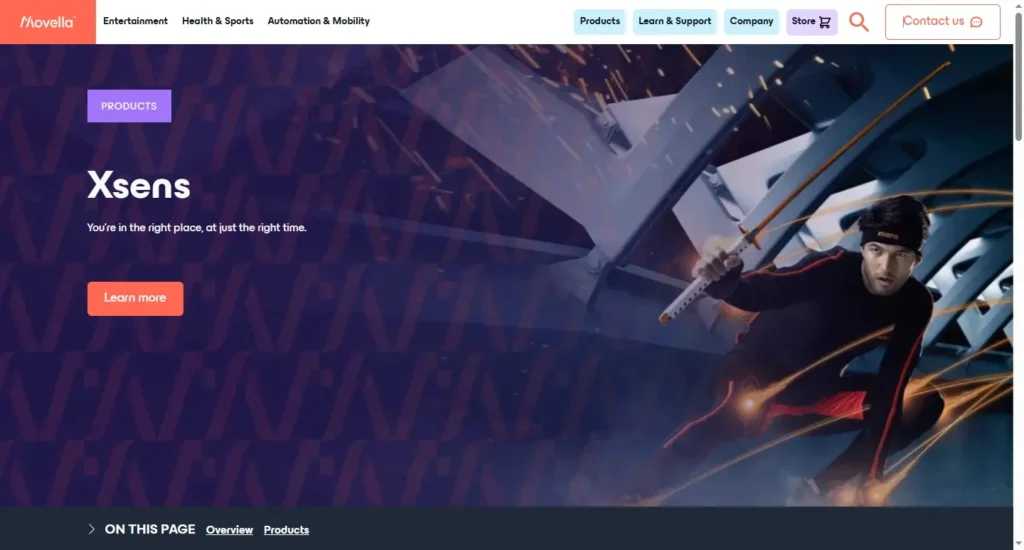1024x550 pixels.
Task: Go to the Store
Action: pos(812,22)
